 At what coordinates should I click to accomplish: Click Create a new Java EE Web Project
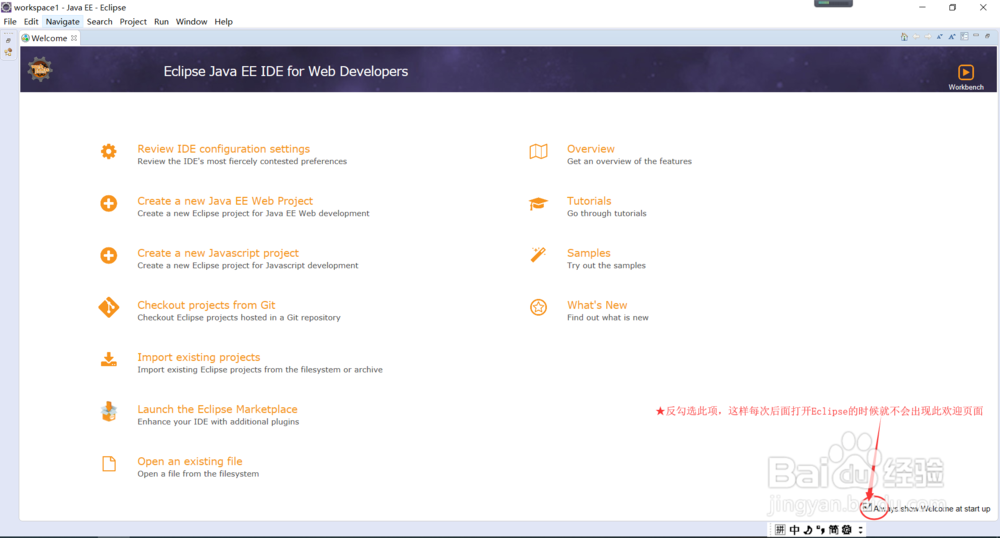coord(225,201)
